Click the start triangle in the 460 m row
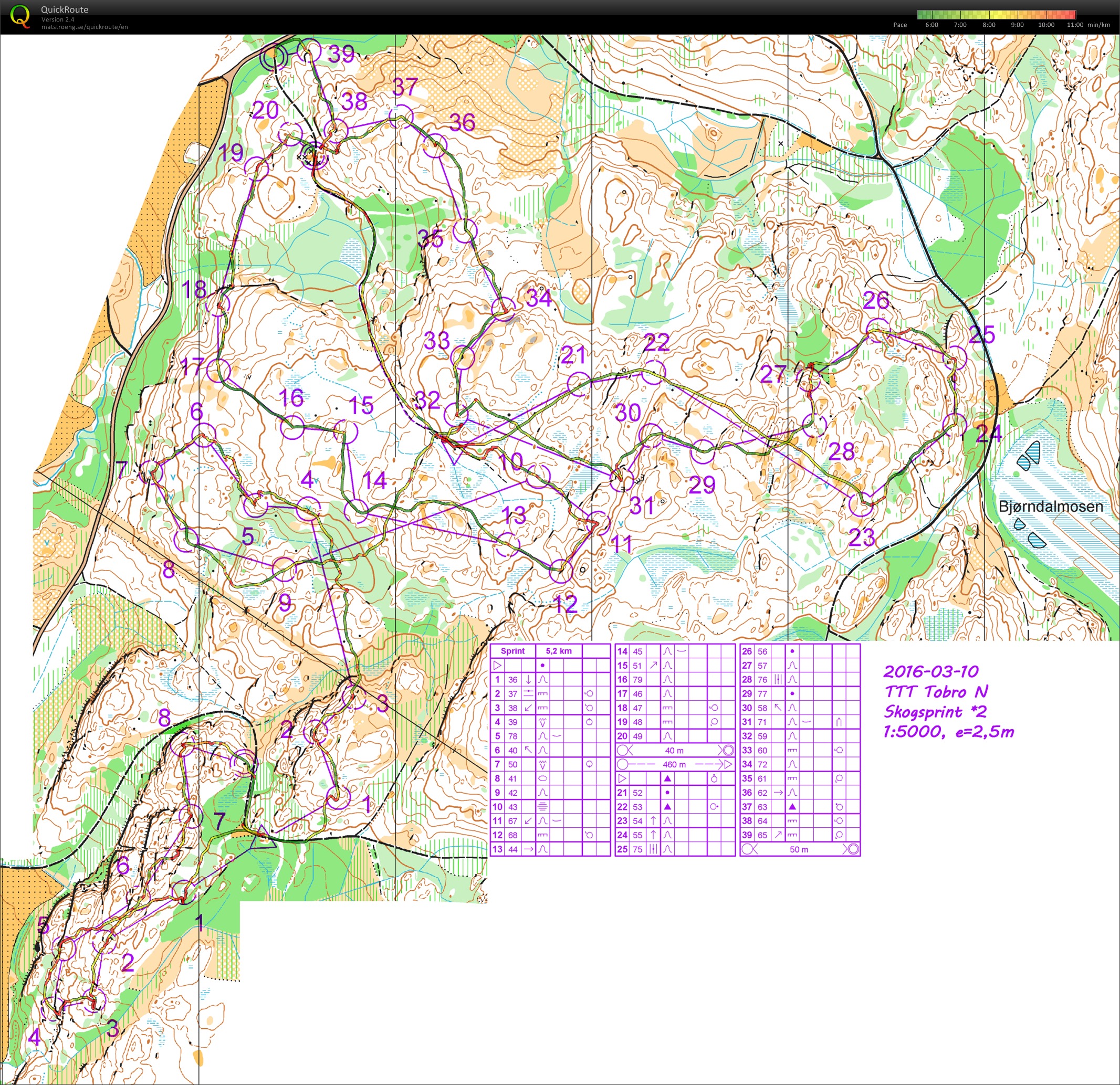 729,764
